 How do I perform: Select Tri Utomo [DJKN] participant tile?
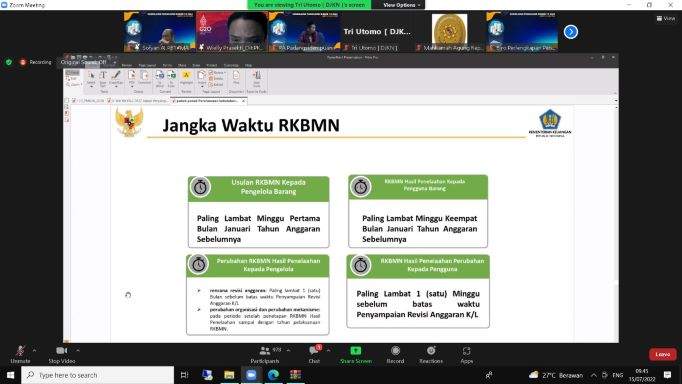click(x=377, y=32)
